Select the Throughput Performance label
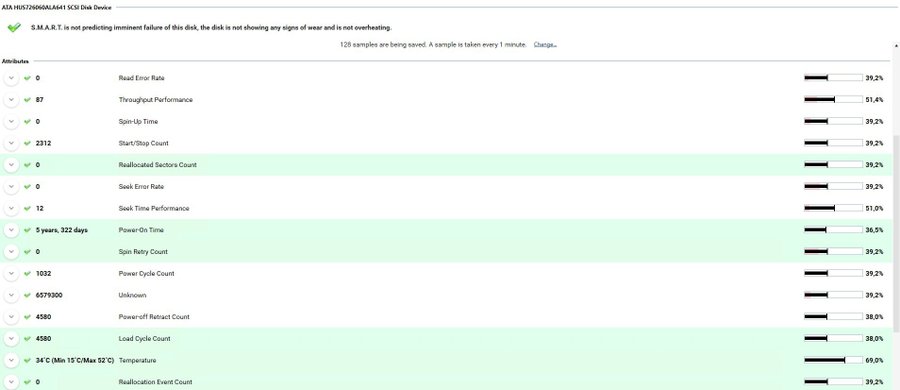 click(156, 100)
